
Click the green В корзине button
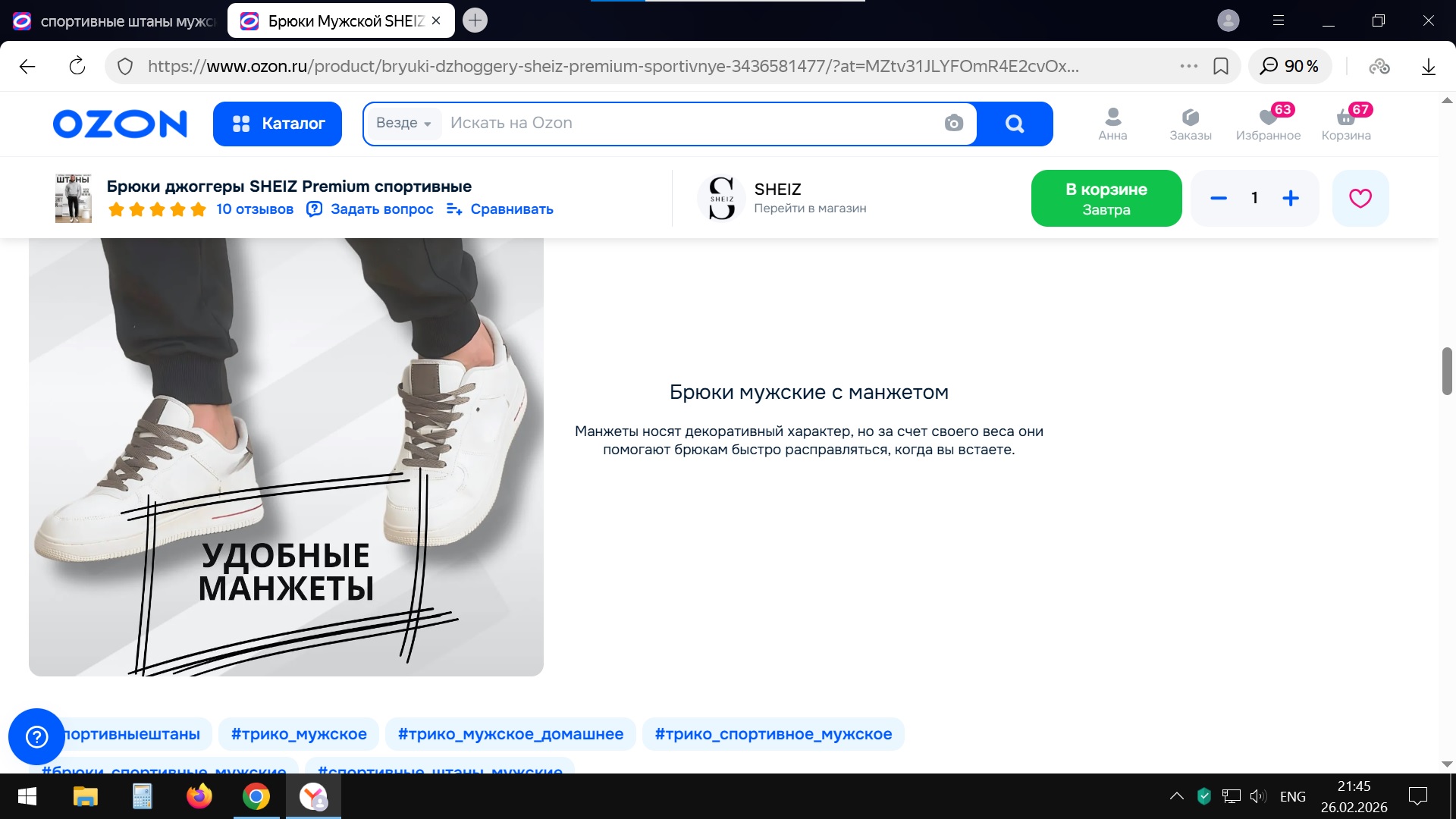1106,199
